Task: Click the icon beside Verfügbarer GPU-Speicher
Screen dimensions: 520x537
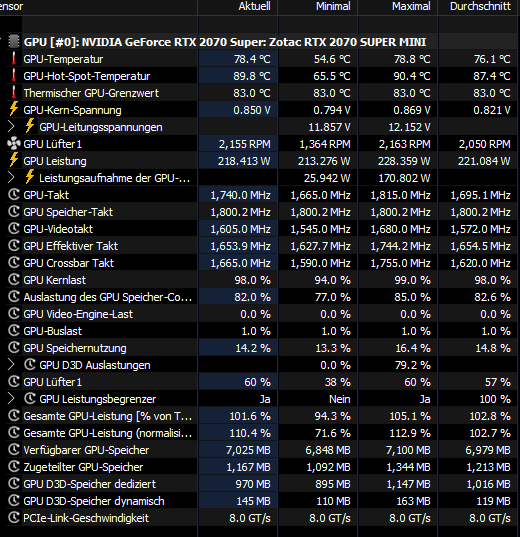Action: [x=14, y=450]
